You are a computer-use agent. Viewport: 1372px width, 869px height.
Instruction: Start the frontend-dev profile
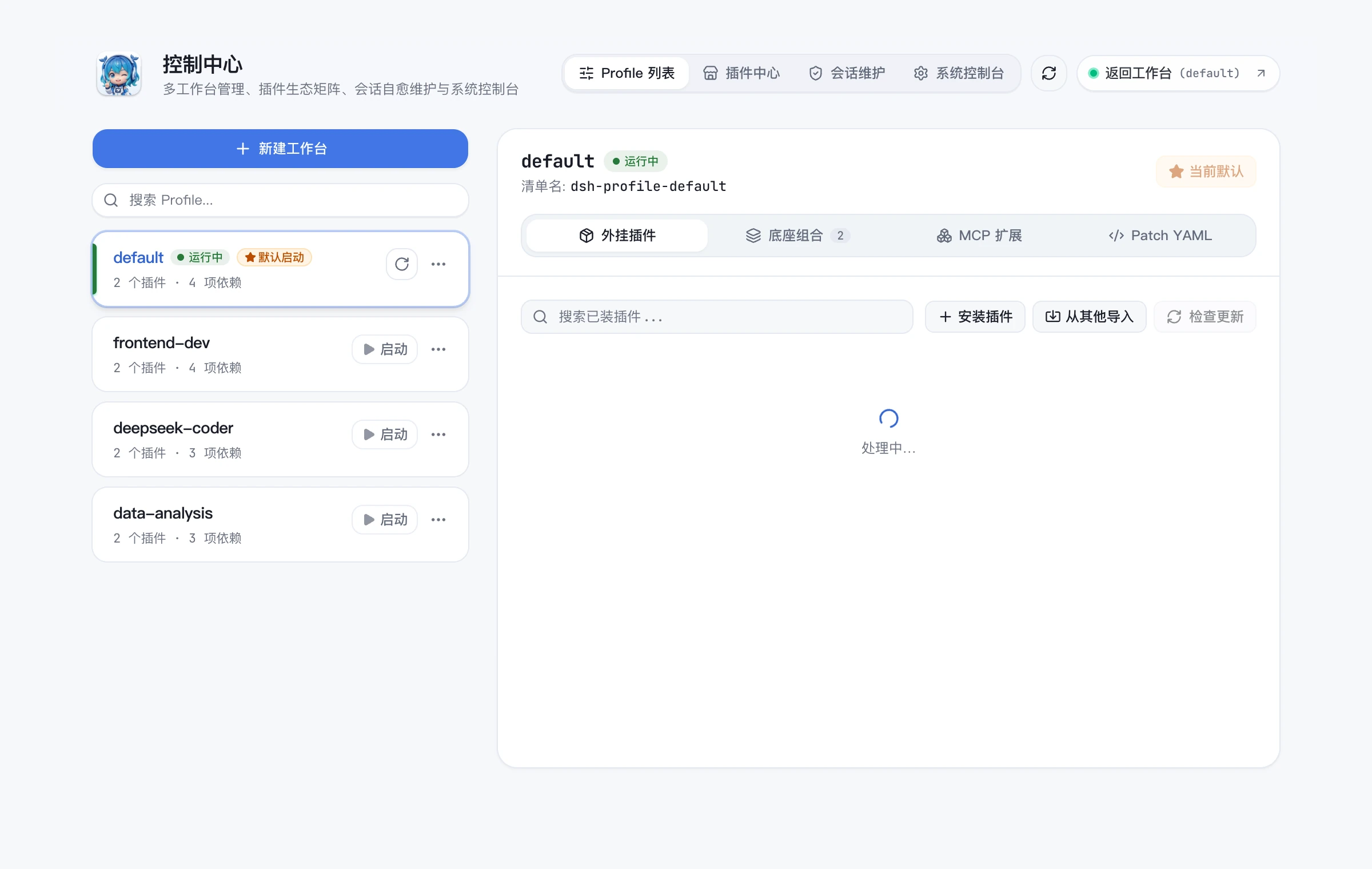pyautogui.click(x=385, y=349)
